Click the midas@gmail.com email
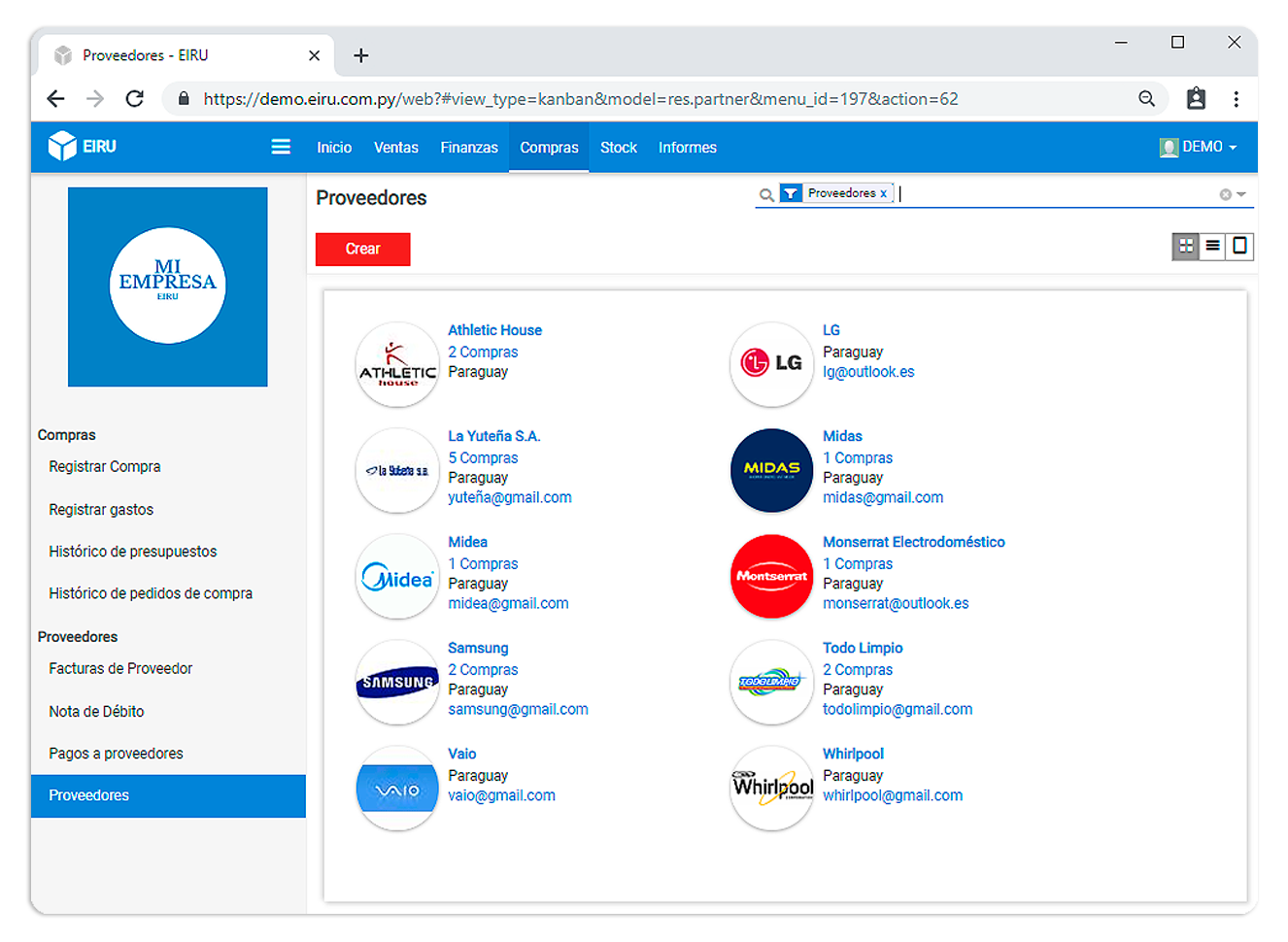This screenshot has height=942, width=1288. pos(883,497)
